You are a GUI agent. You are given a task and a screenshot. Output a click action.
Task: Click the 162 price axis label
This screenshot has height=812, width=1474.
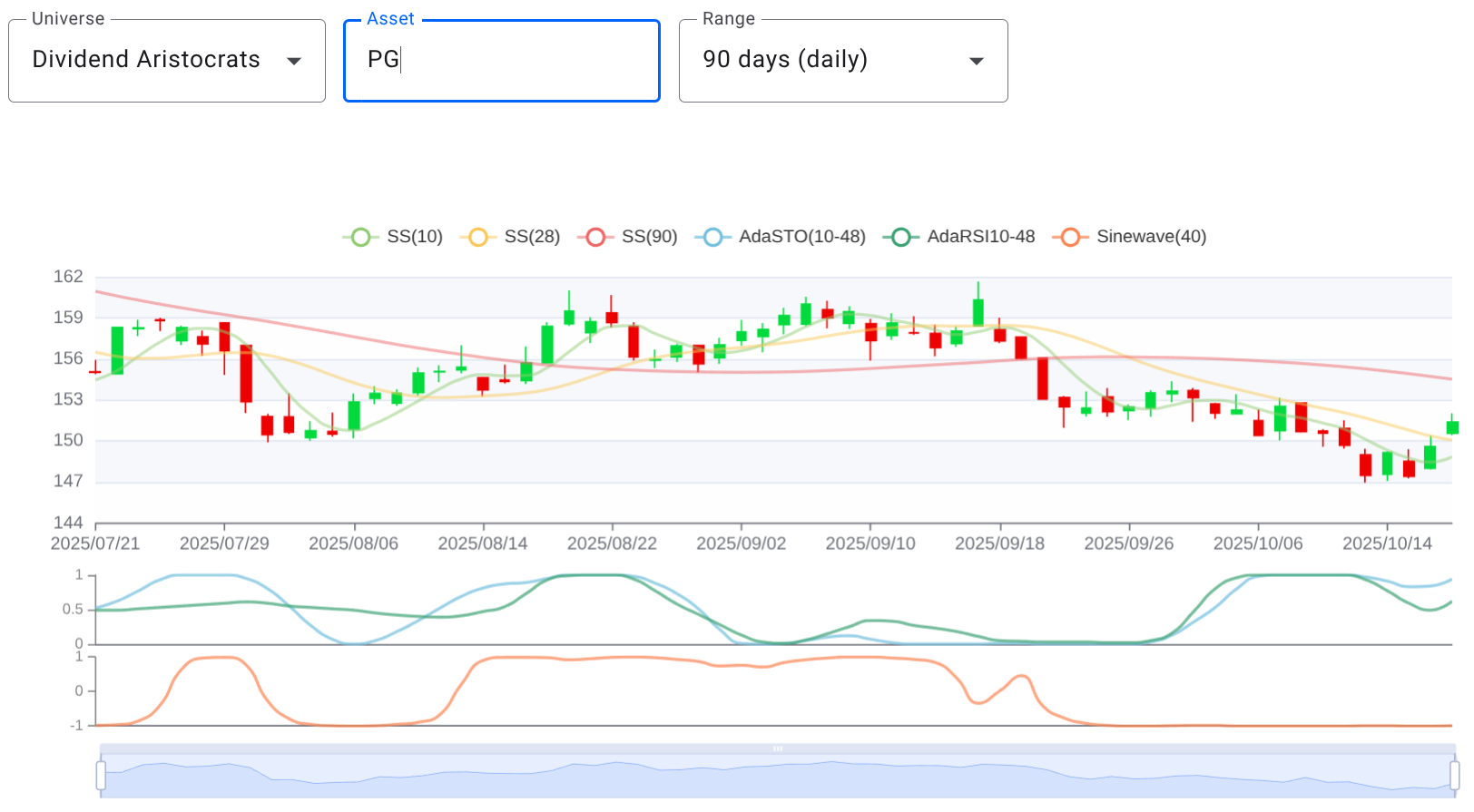(x=68, y=277)
